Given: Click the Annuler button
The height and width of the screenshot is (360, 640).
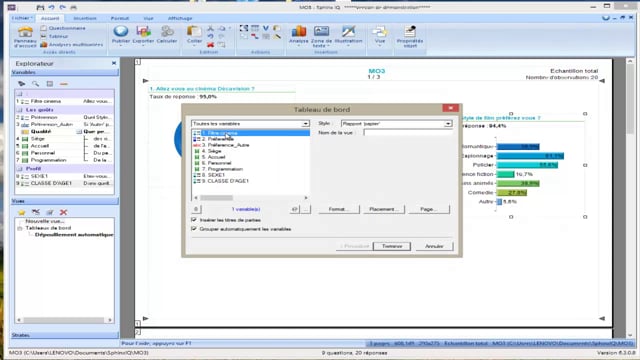Looking at the screenshot, I should pos(434,246).
